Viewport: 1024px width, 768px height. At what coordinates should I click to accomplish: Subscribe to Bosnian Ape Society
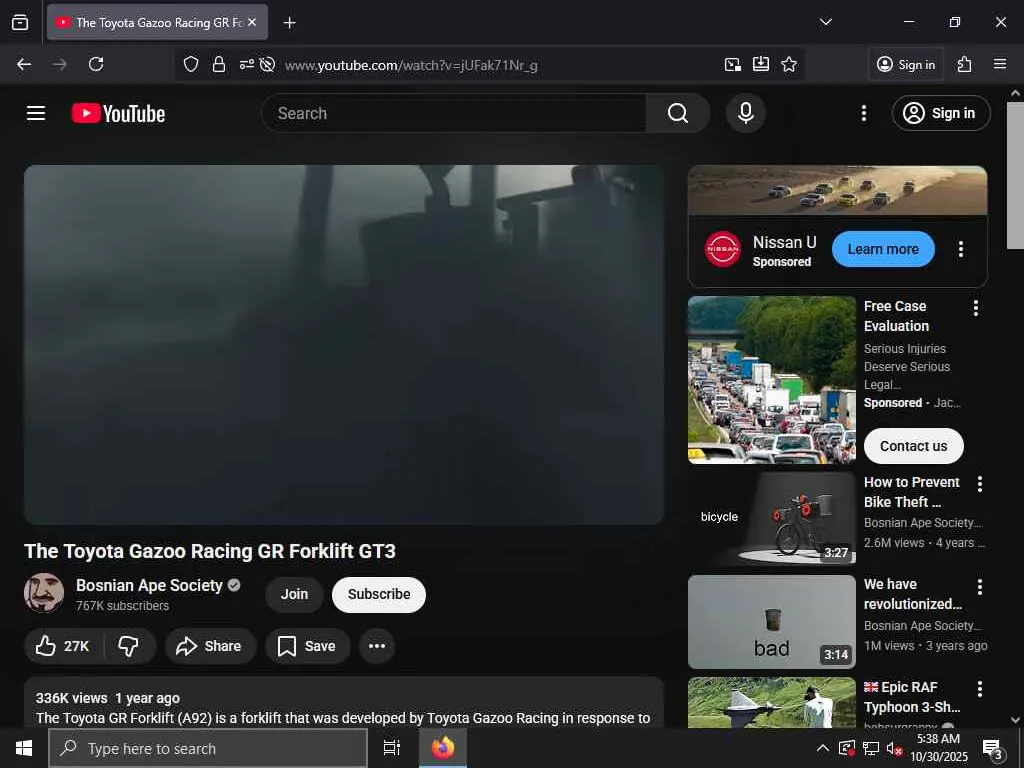379,594
